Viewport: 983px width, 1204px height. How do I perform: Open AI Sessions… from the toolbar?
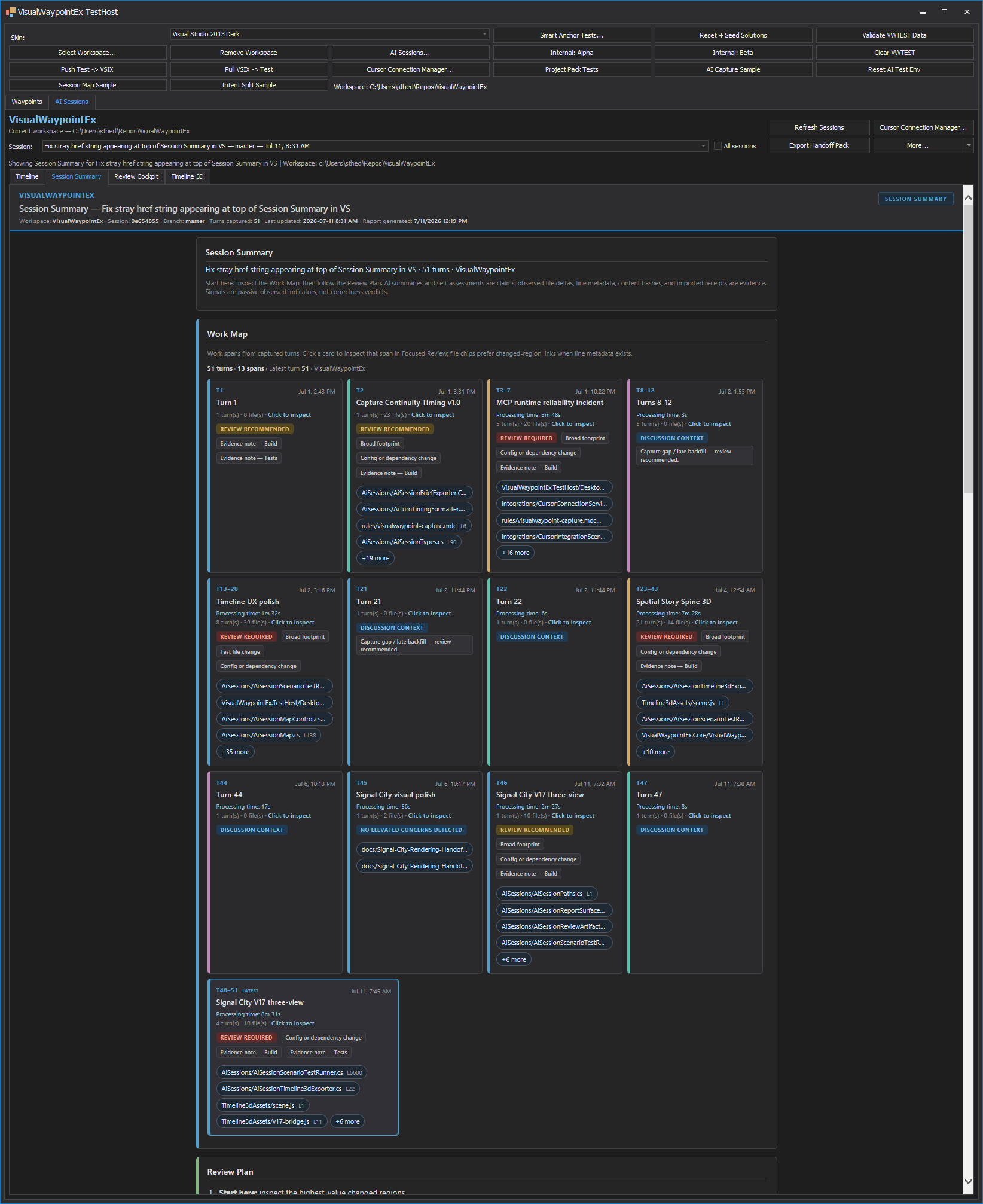click(410, 53)
